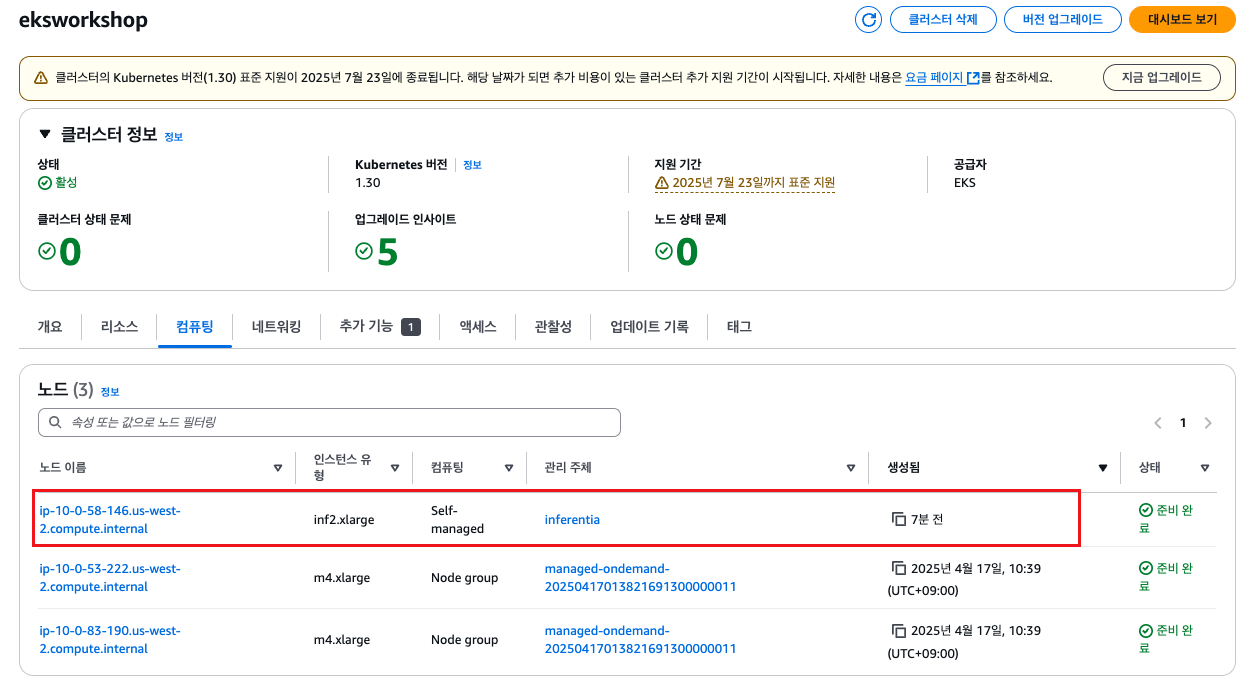Click the 활성 status check icon

pos(44,183)
